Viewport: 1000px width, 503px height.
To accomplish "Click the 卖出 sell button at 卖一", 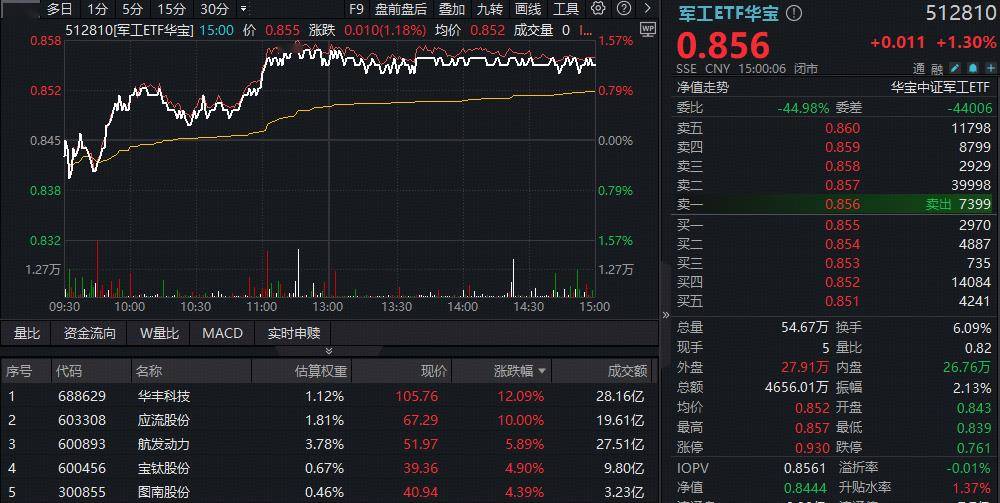I will coord(940,204).
